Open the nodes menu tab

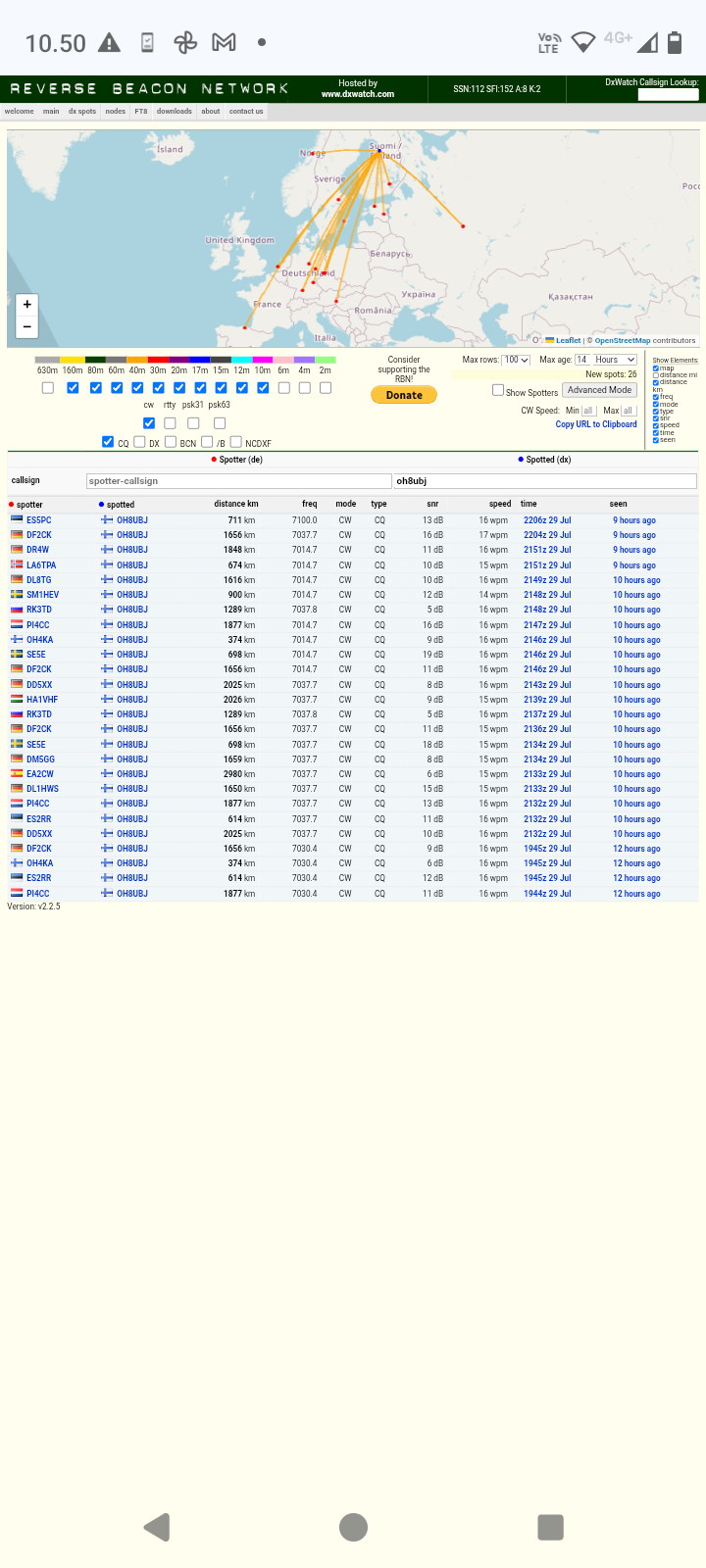click(116, 112)
